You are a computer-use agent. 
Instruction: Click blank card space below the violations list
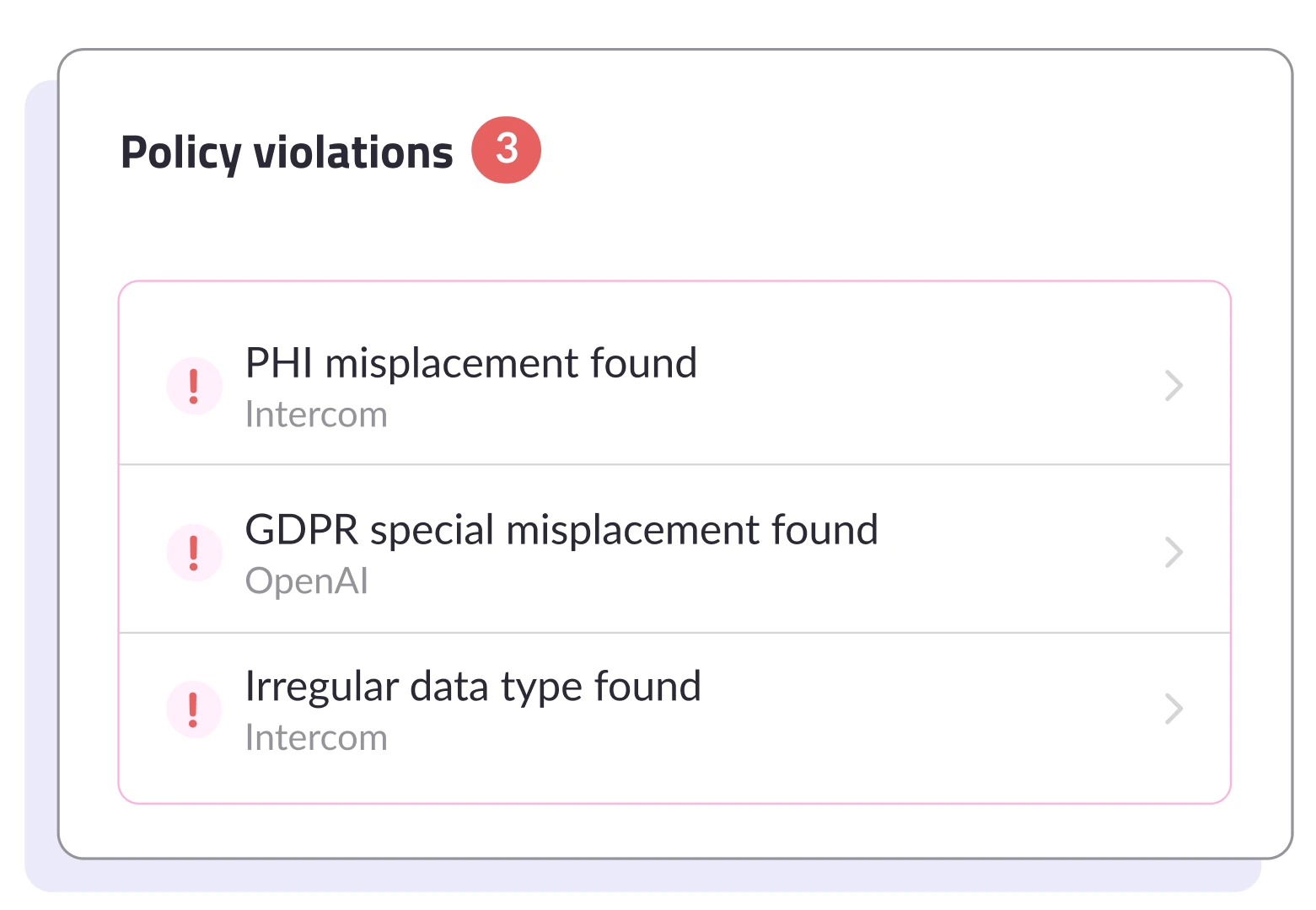coord(674,831)
